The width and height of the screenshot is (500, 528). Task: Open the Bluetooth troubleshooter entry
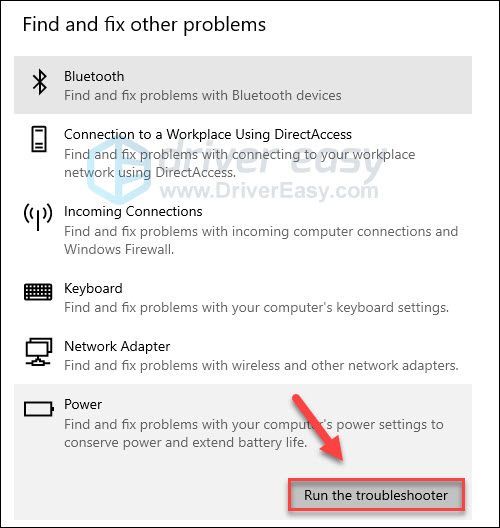(243, 85)
